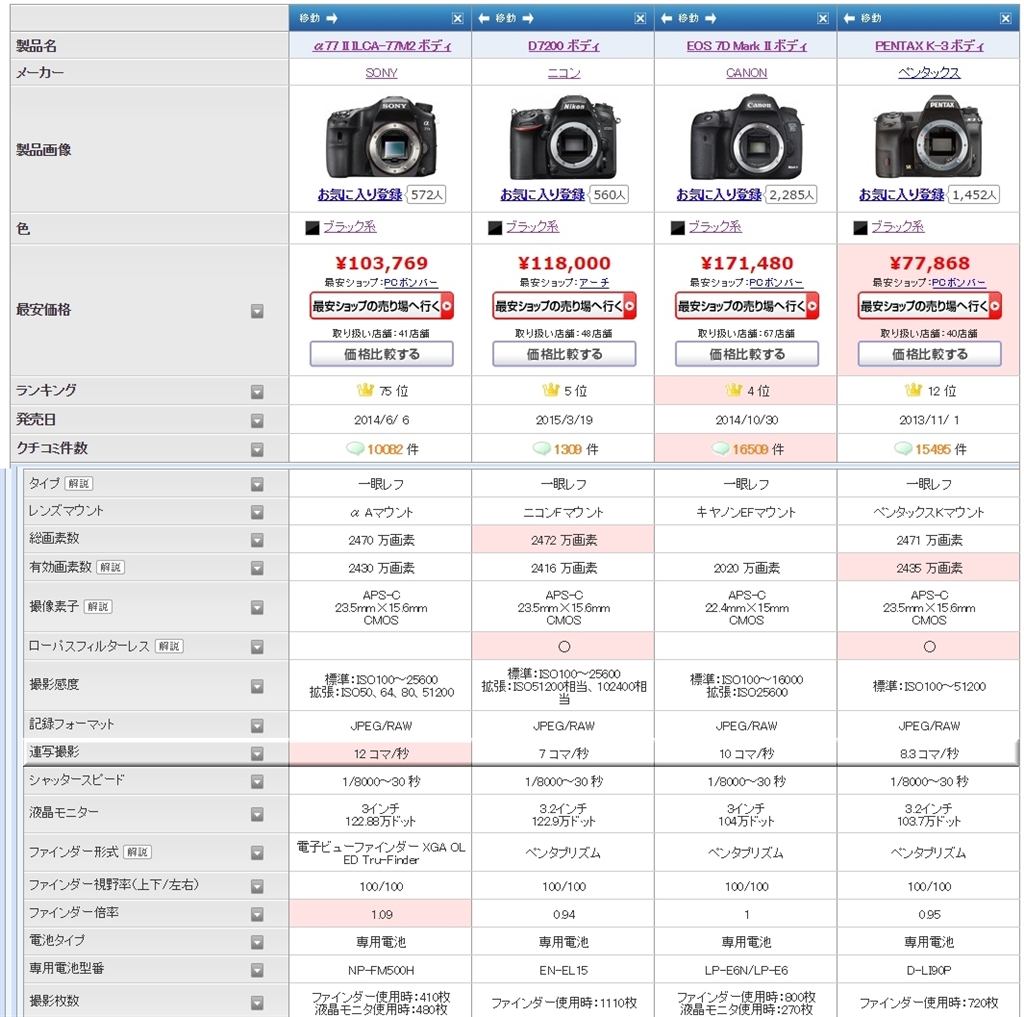Click 価格比較する under PENTAX K-3
Screen dimensions: 1024x1017
[x=929, y=354]
